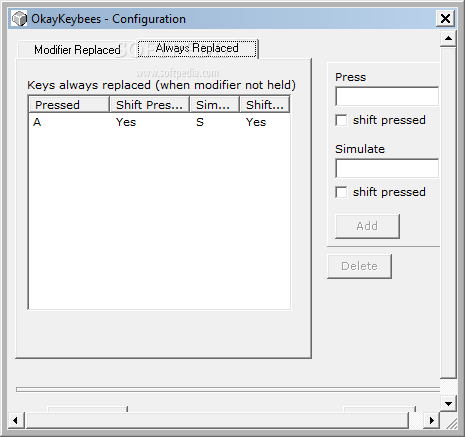Focus the Press key input field
The width and height of the screenshot is (465, 437).
coord(387,96)
